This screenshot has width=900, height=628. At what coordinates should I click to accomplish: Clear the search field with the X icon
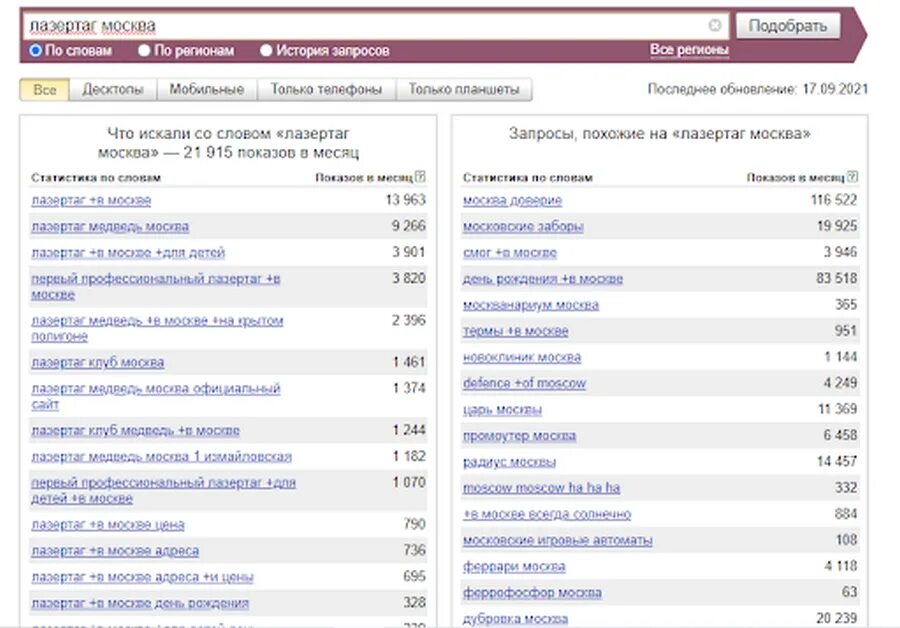pyautogui.click(x=715, y=25)
